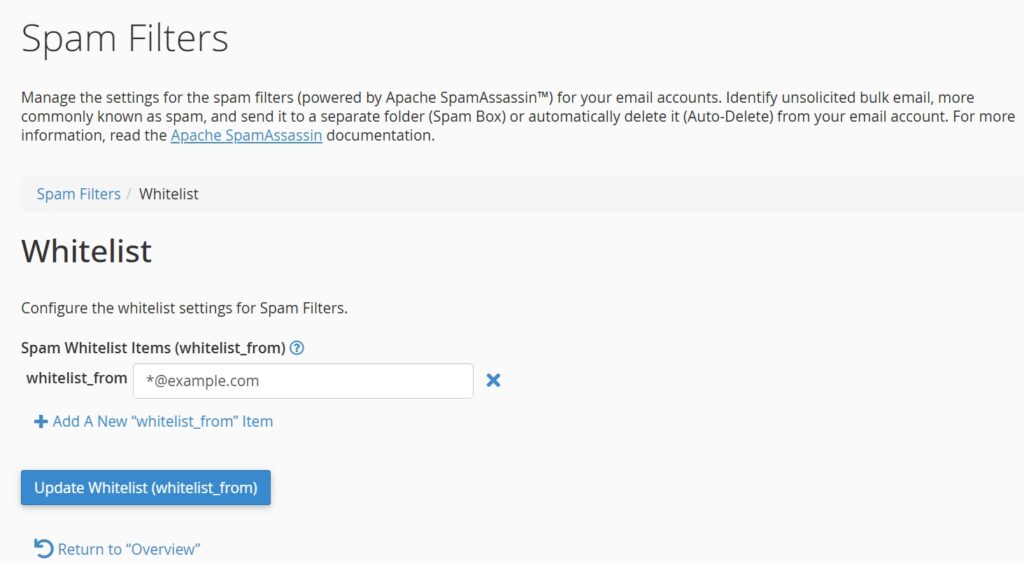Focus the whitelist_from text input field
The width and height of the screenshot is (1024, 561).
303,381
